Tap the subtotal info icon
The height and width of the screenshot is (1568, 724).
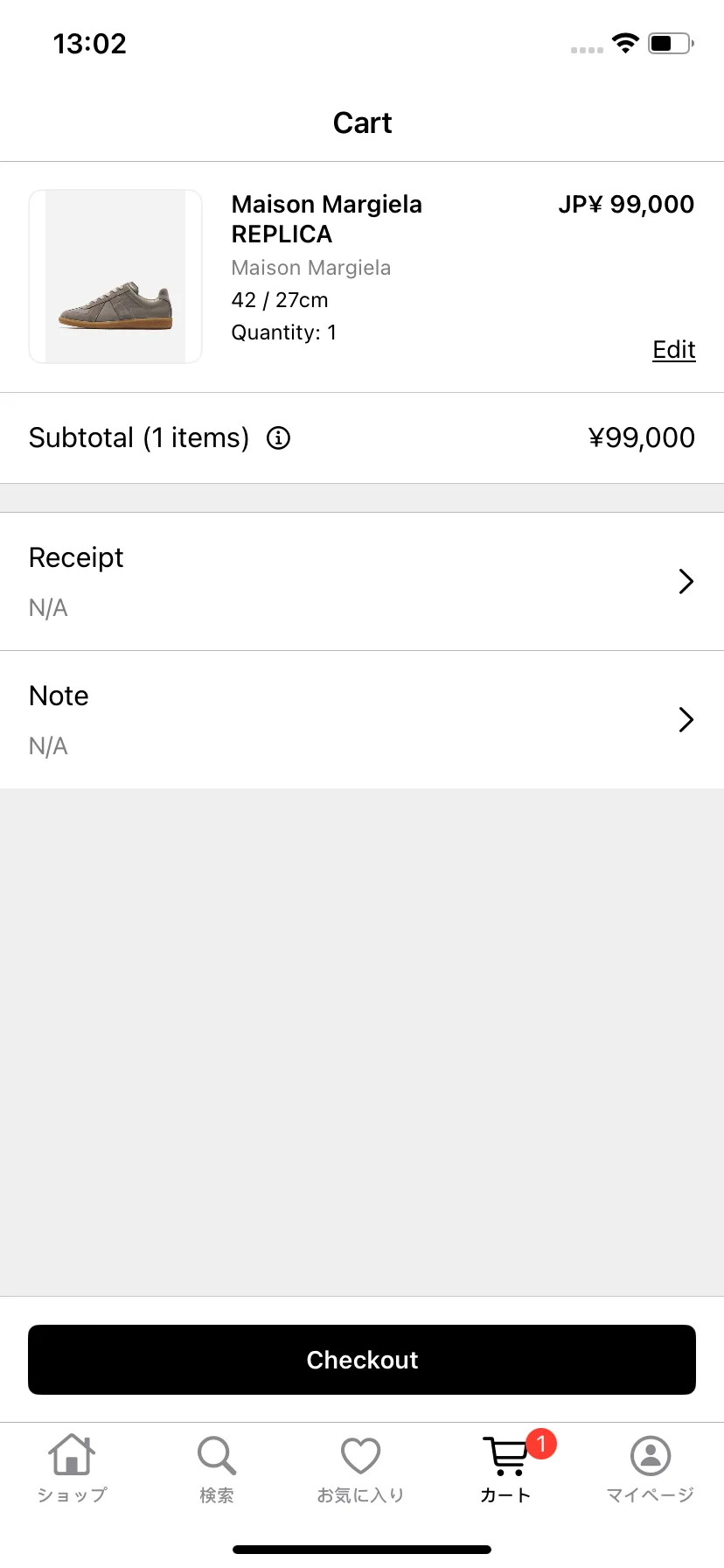pyautogui.click(x=278, y=437)
